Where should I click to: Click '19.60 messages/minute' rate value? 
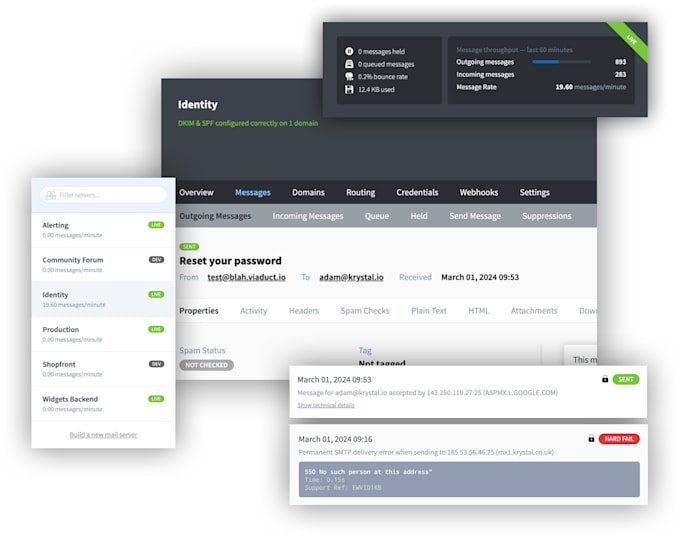(591, 87)
